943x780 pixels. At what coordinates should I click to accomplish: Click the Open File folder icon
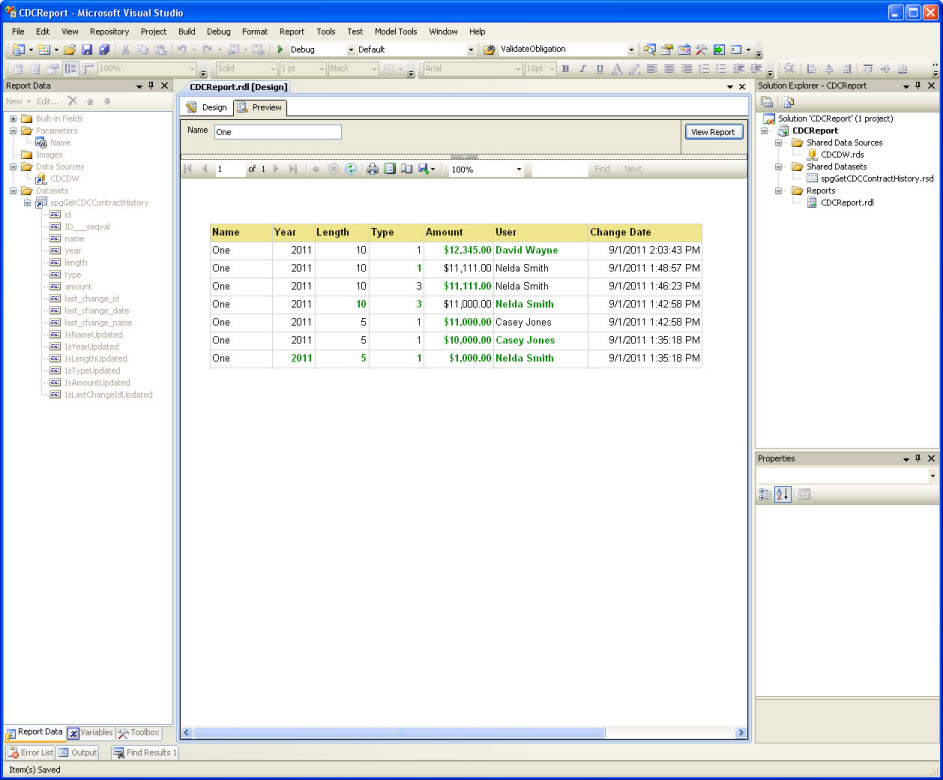(x=70, y=50)
